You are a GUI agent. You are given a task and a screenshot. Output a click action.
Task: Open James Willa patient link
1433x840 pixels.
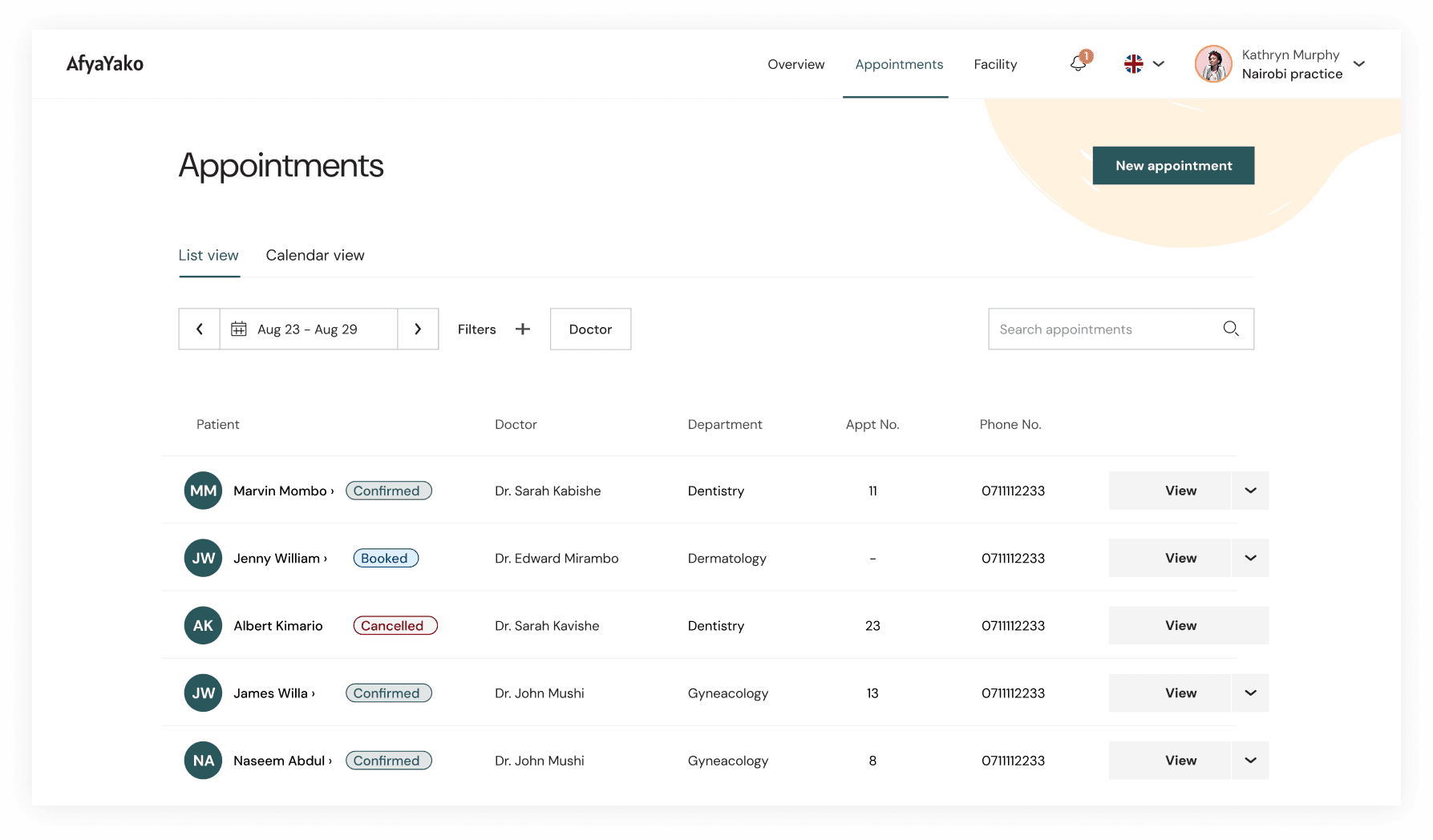274,693
